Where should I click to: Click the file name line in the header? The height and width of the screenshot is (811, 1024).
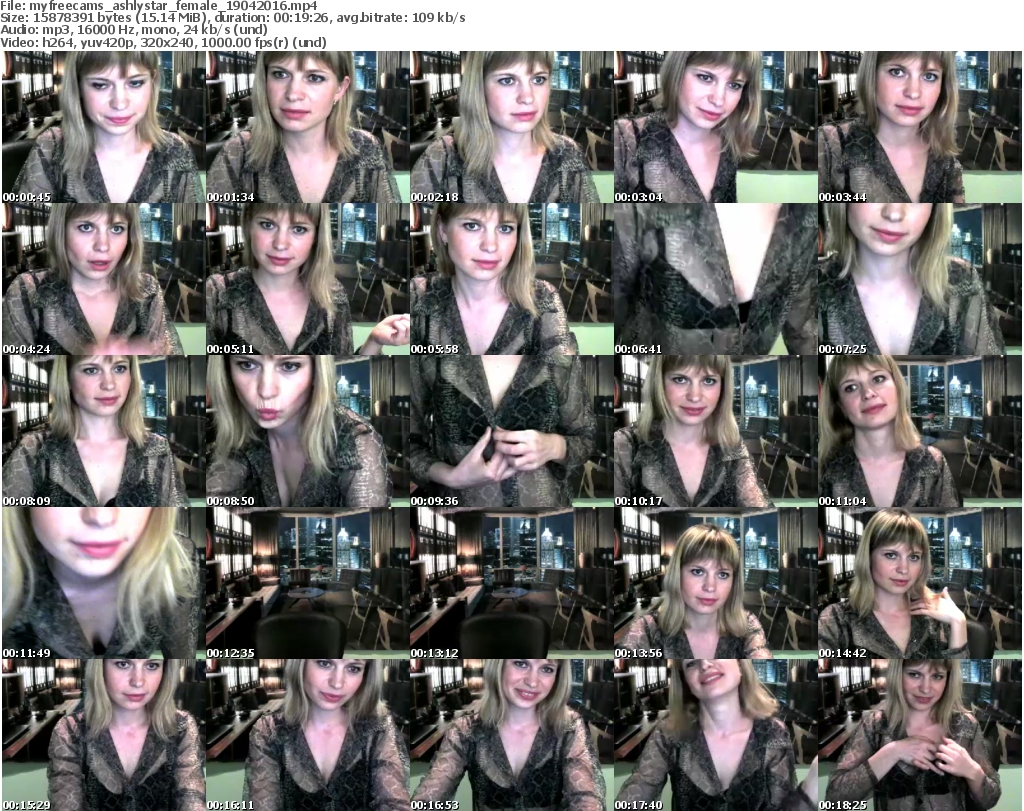159,6
